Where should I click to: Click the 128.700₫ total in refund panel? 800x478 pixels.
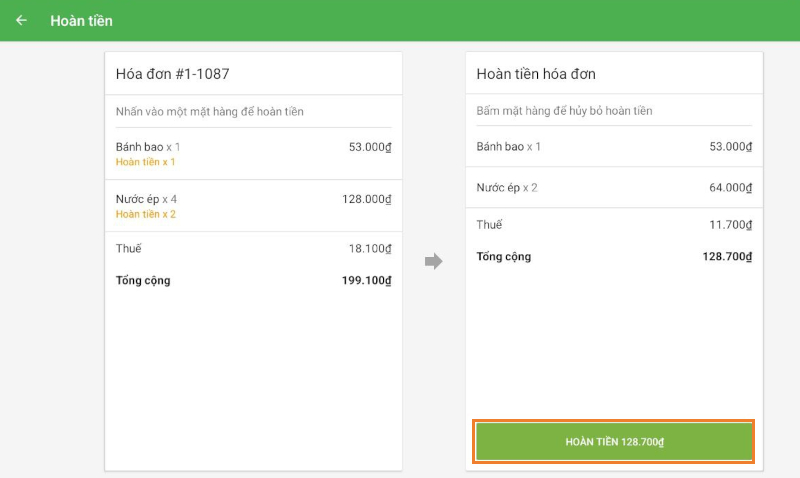coord(727,257)
